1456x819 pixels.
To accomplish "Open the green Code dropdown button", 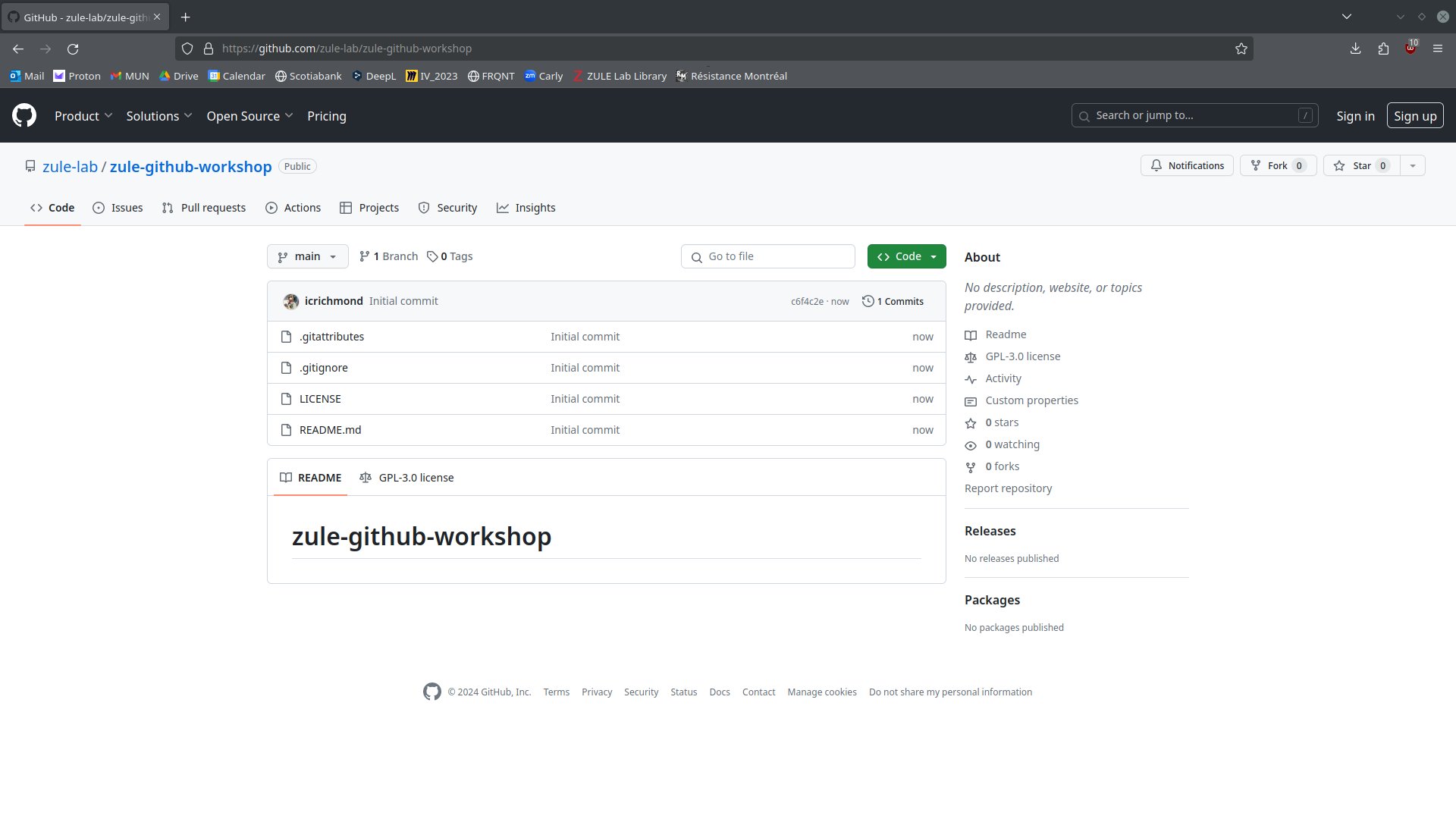I will tap(906, 256).
